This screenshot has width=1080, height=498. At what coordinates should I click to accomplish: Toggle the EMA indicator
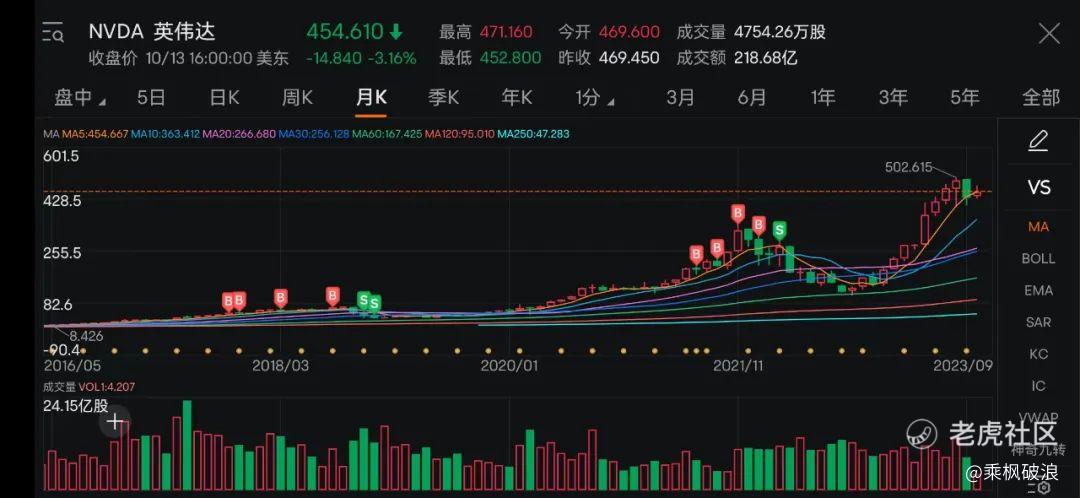(1038, 291)
